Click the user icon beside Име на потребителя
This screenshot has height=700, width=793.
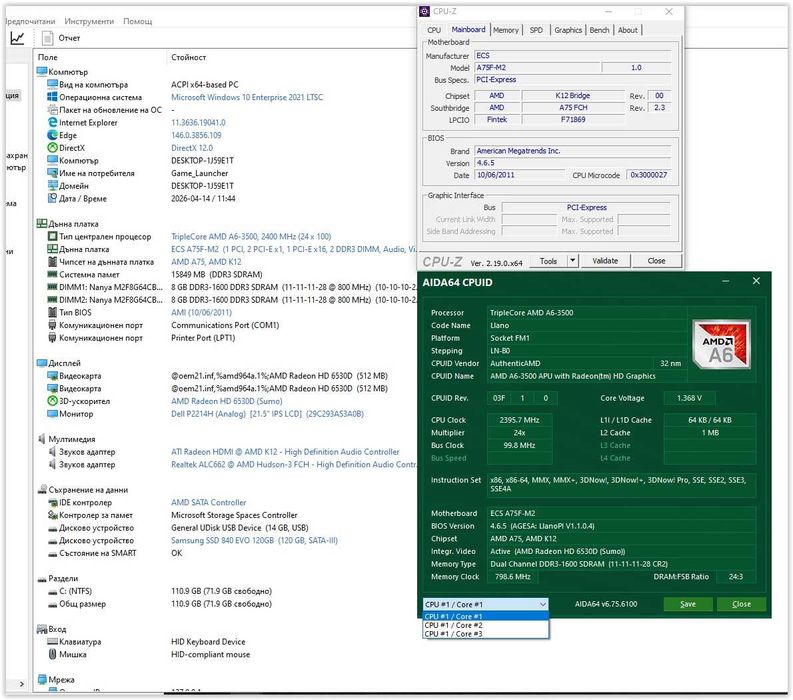tap(52, 173)
